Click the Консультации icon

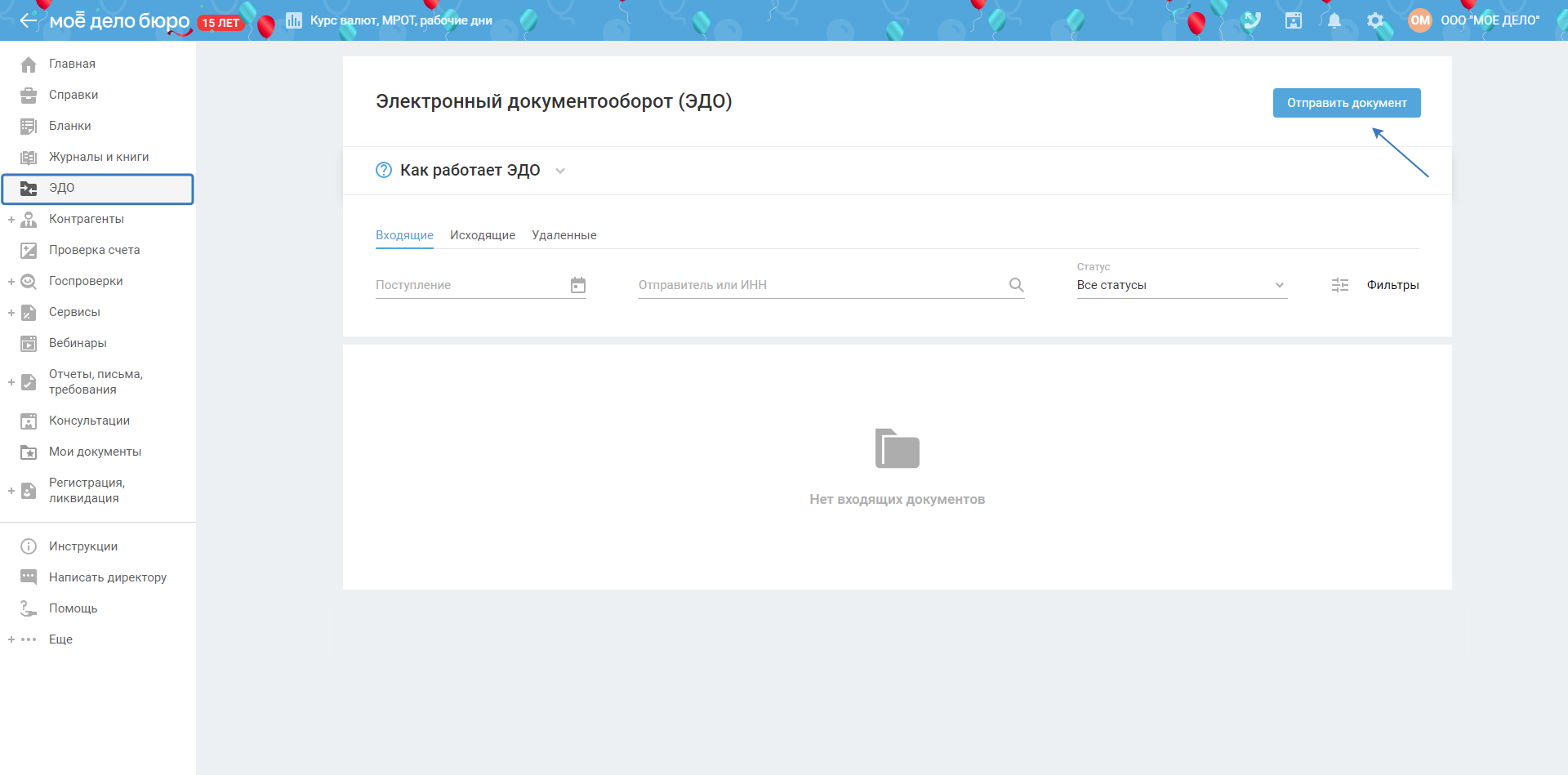coord(29,421)
